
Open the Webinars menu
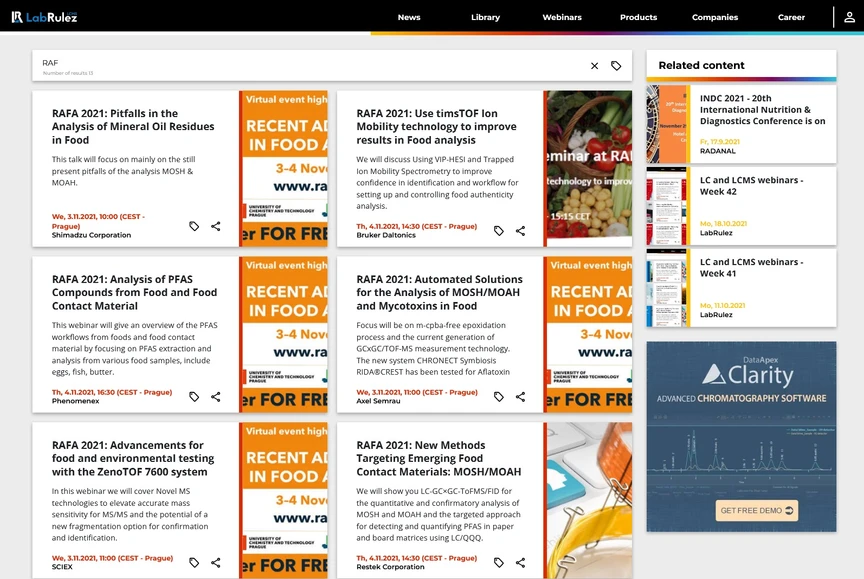[562, 17]
